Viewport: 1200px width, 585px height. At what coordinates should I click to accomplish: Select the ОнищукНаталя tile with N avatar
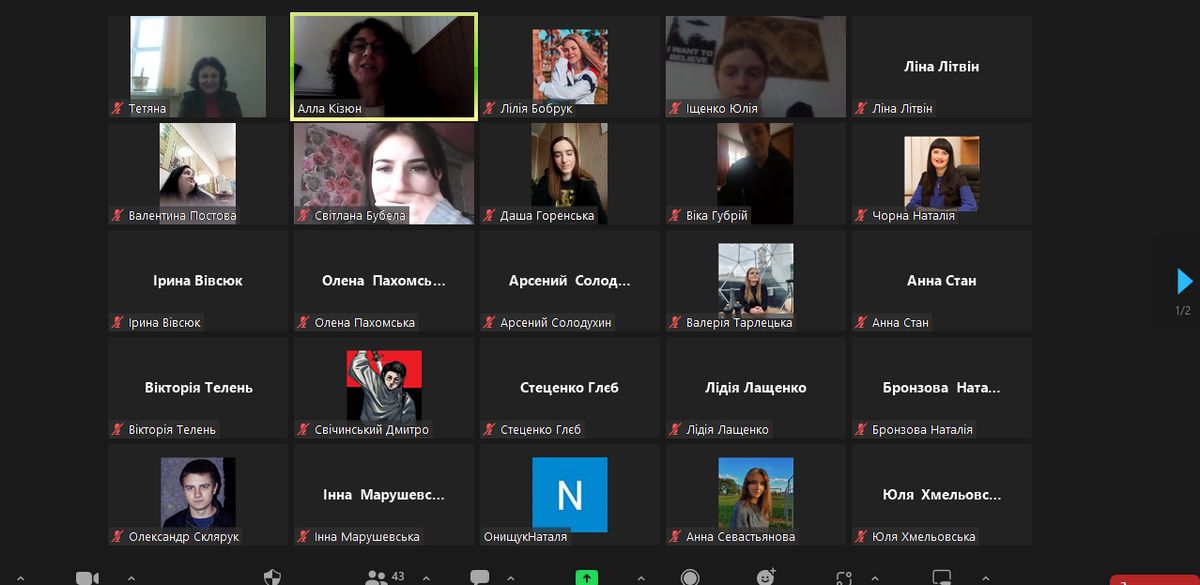point(569,494)
